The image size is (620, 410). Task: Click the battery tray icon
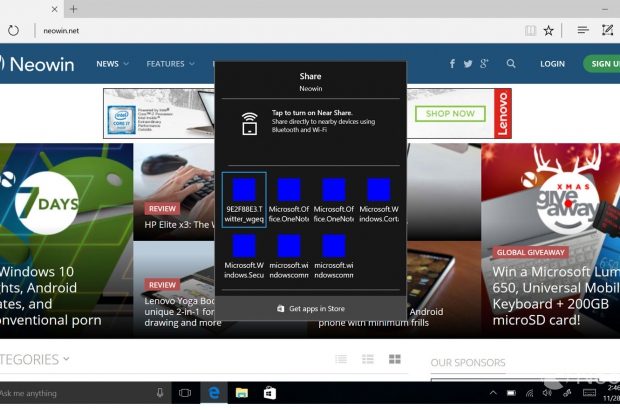[512, 393]
